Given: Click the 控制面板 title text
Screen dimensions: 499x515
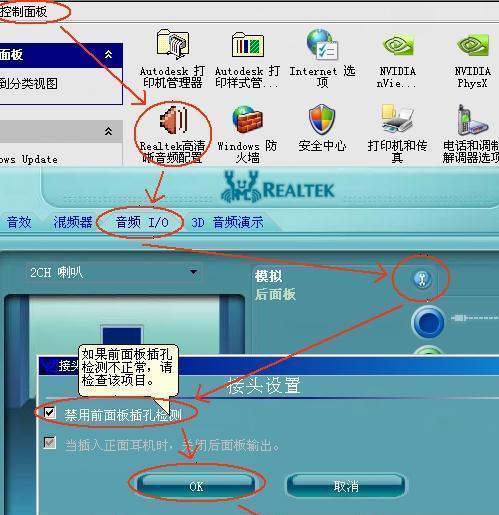Looking at the screenshot, I should coord(23,12).
